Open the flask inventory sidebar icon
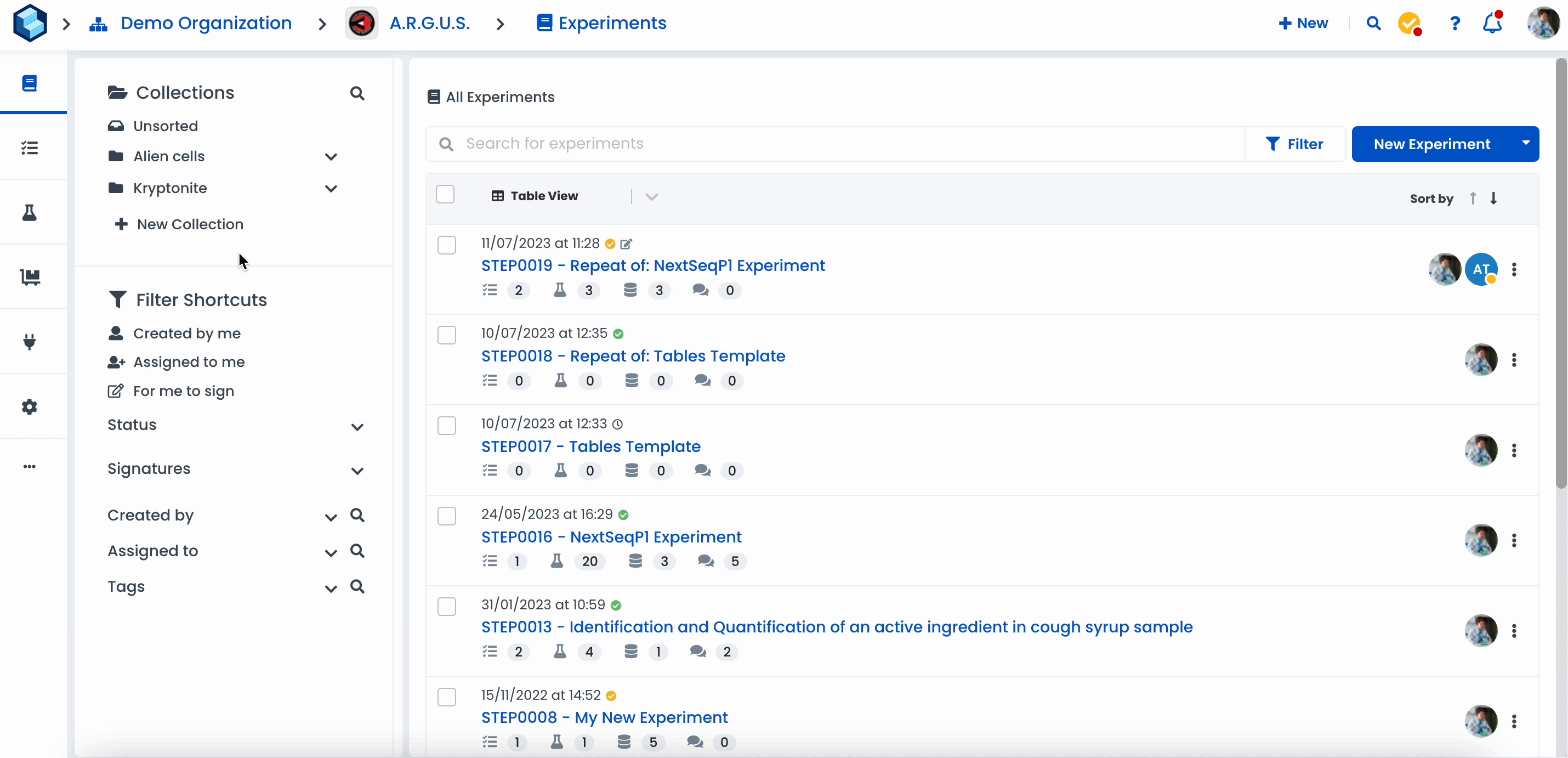 pyautogui.click(x=29, y=212)
